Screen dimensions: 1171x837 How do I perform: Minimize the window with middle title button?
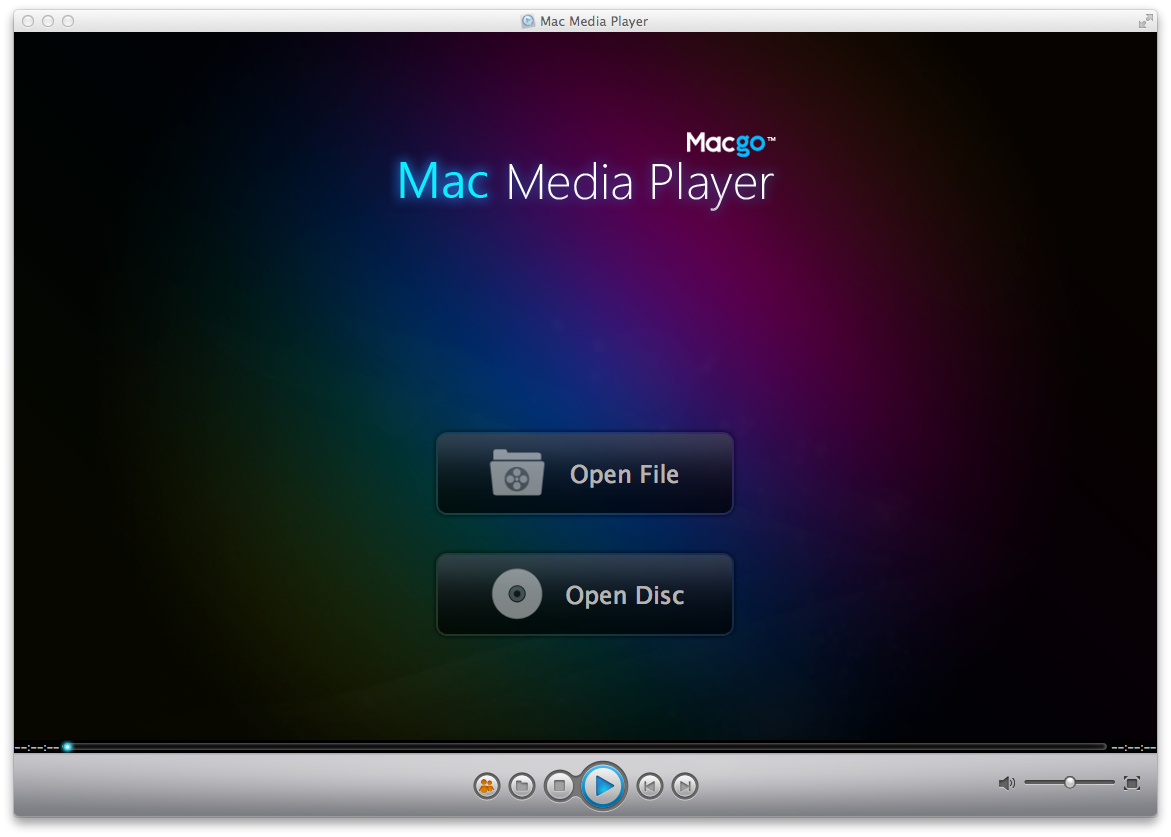(x=48, y=21)
